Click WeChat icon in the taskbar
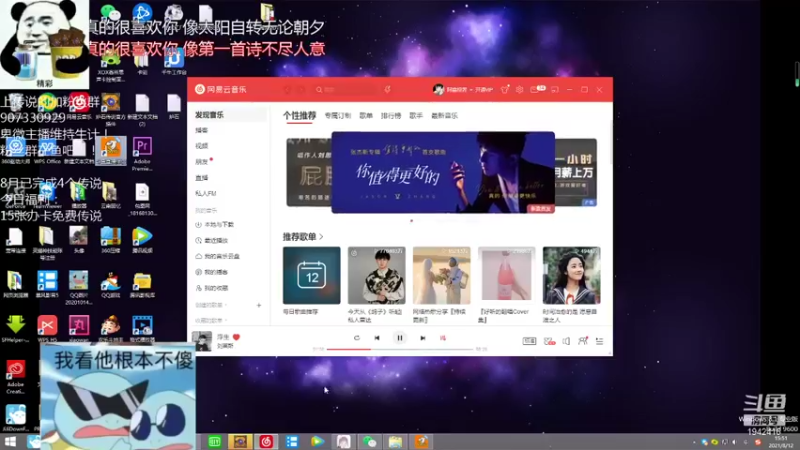This screenshot has height=450, width=800. click(369, 441)
